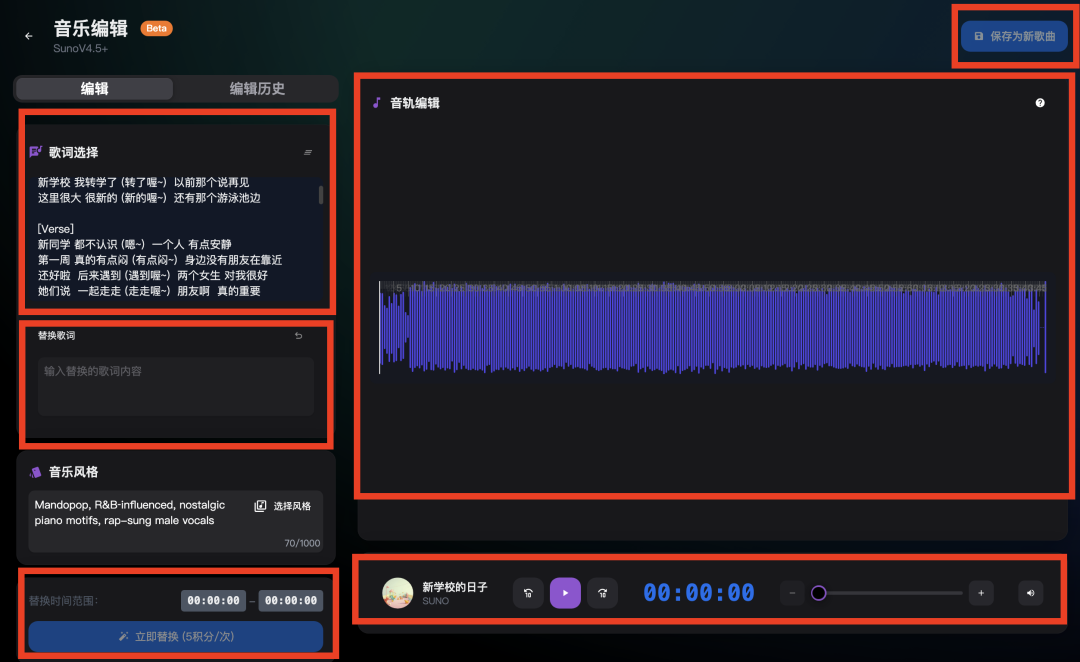Zoom in with the plus button
Viewport: 1080px width, 662px height.
[x=980, y=593]
